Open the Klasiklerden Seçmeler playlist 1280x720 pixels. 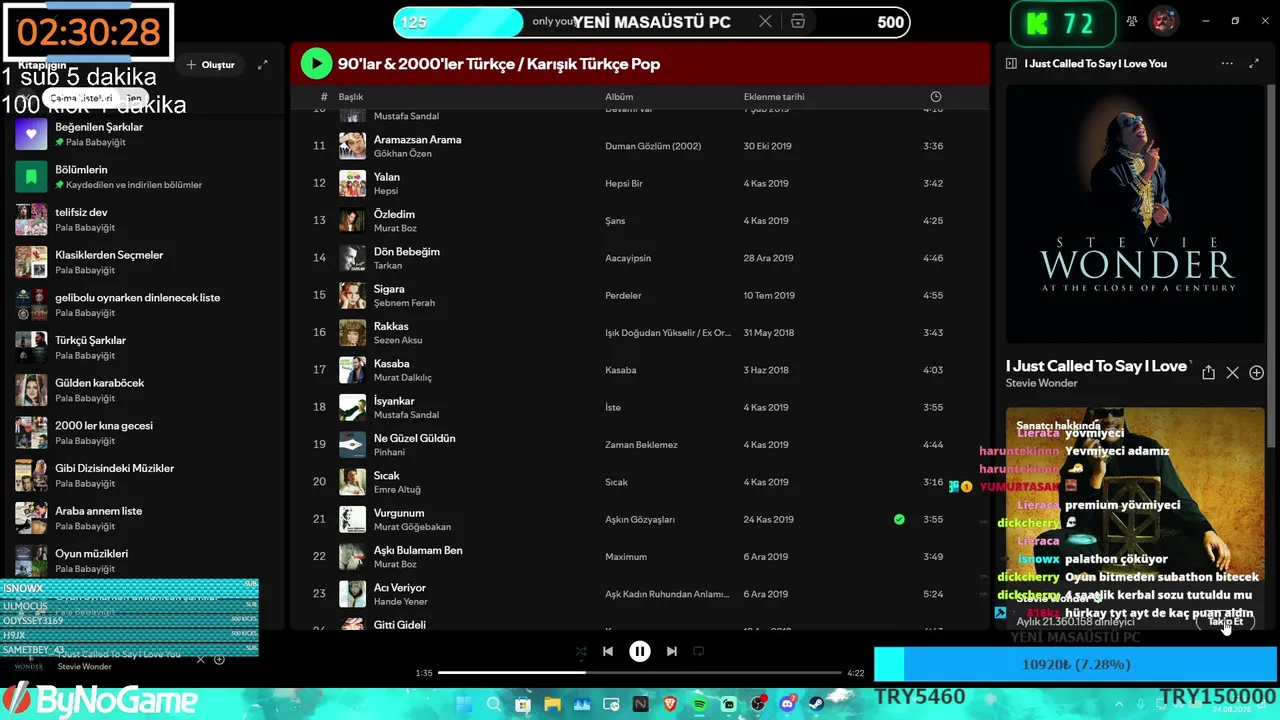[140, 262]
